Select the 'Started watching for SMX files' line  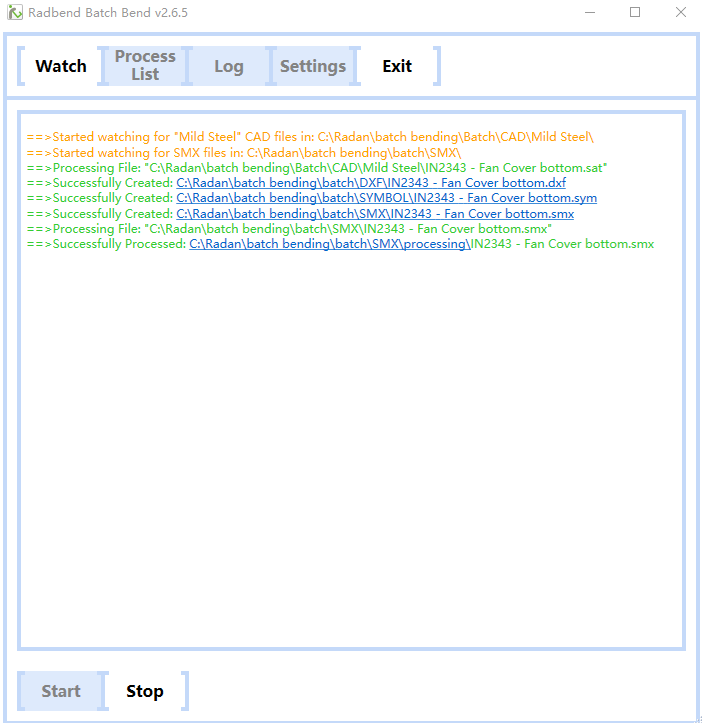click(244, 153)
